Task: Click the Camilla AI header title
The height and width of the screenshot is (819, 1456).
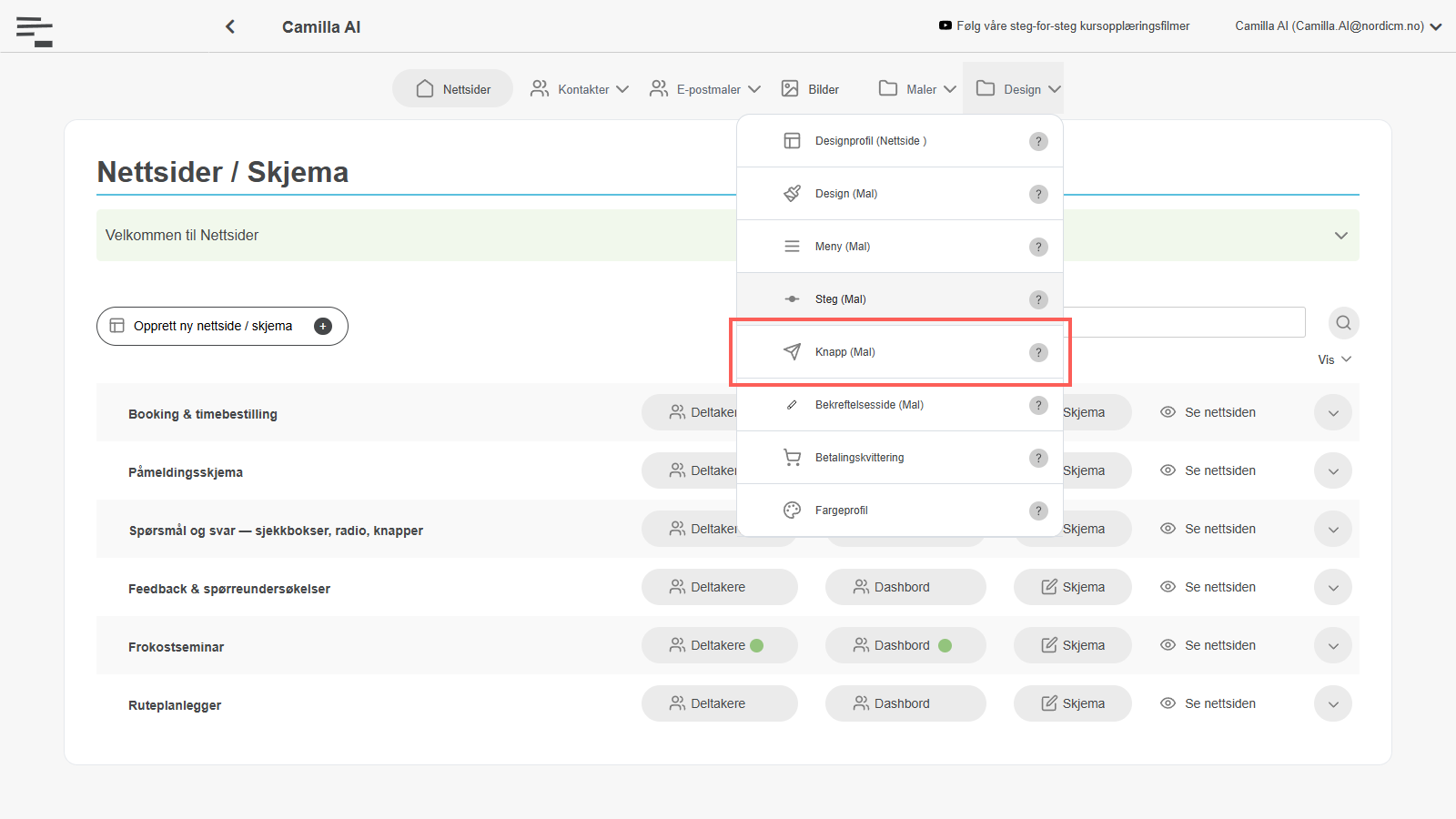Action: pyautogui.click(x=321, y=27)
